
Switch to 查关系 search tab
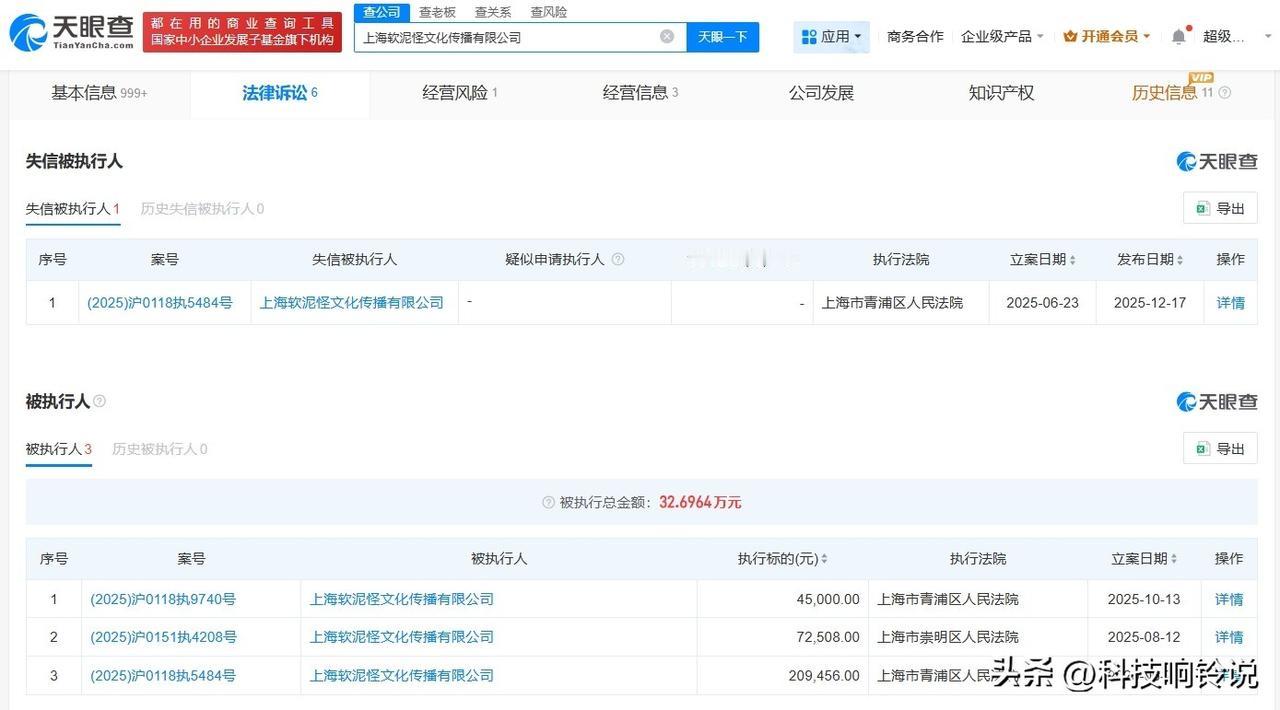(493, 12)
